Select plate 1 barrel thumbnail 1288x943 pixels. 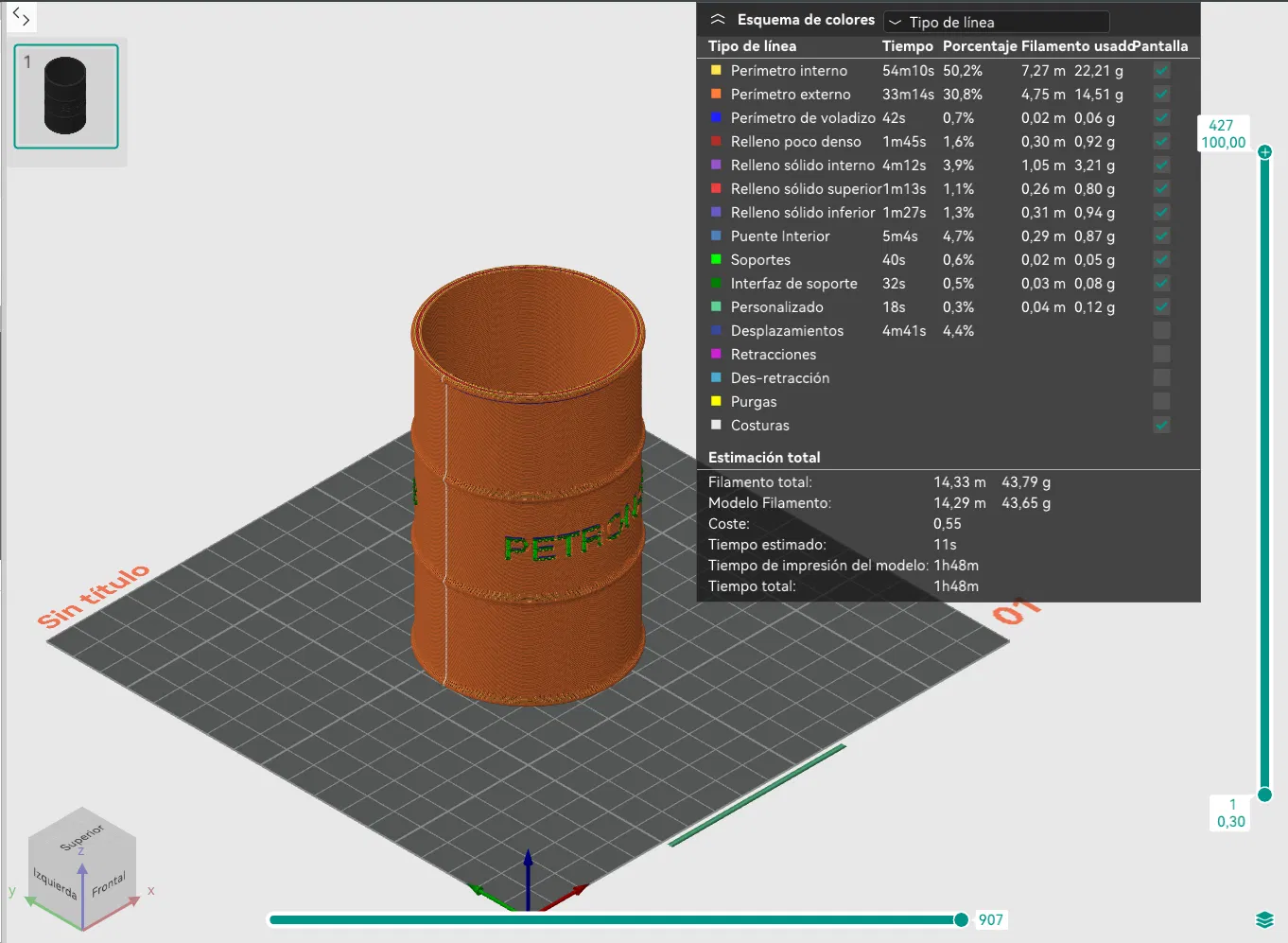[x=66, y=96]
